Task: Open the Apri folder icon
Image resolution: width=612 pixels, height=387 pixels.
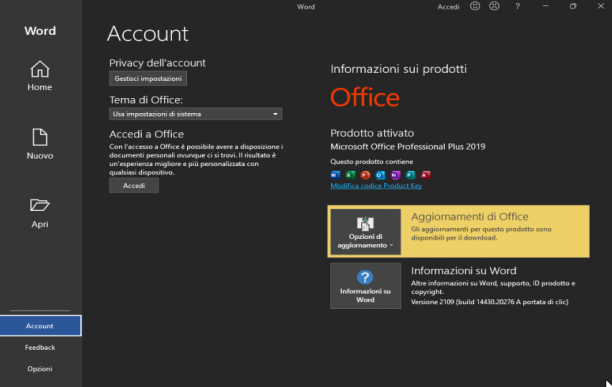Action: tap(40, 205)
